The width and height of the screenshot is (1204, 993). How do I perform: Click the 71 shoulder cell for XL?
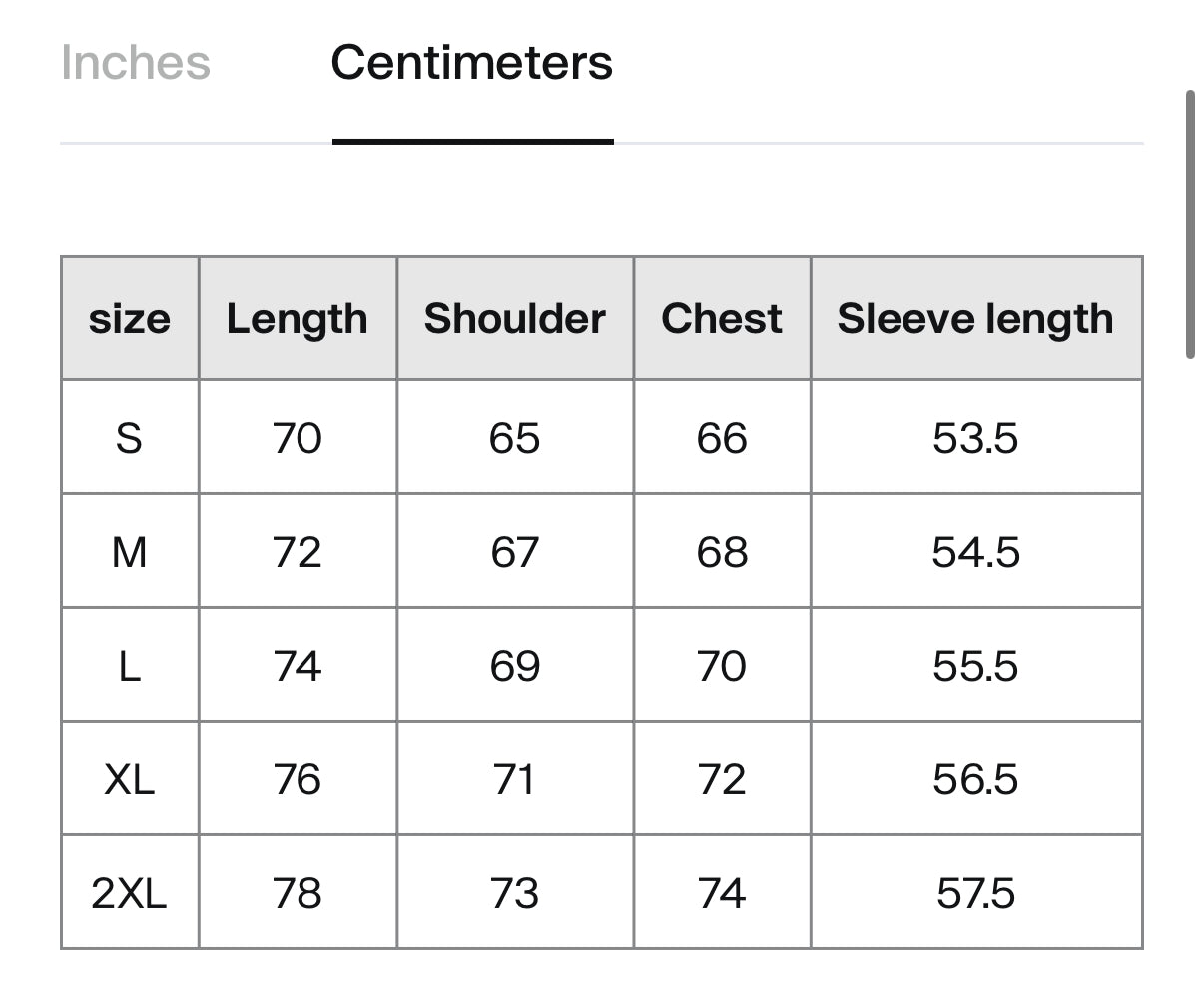coord(515,778)
